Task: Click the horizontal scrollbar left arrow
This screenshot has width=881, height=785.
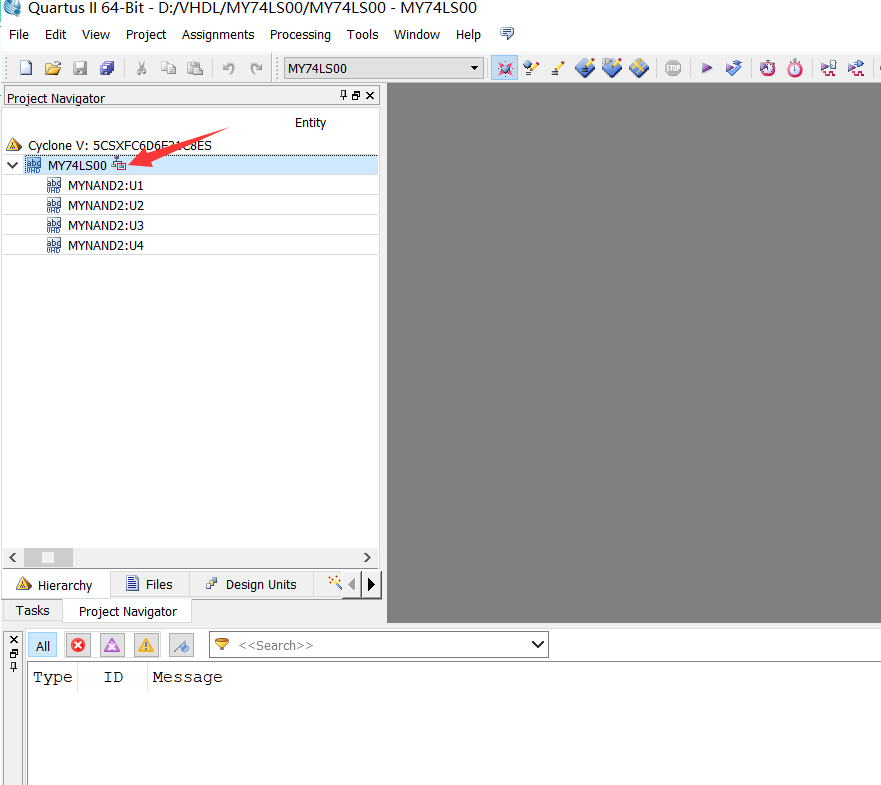Action: tap(13, 557)
